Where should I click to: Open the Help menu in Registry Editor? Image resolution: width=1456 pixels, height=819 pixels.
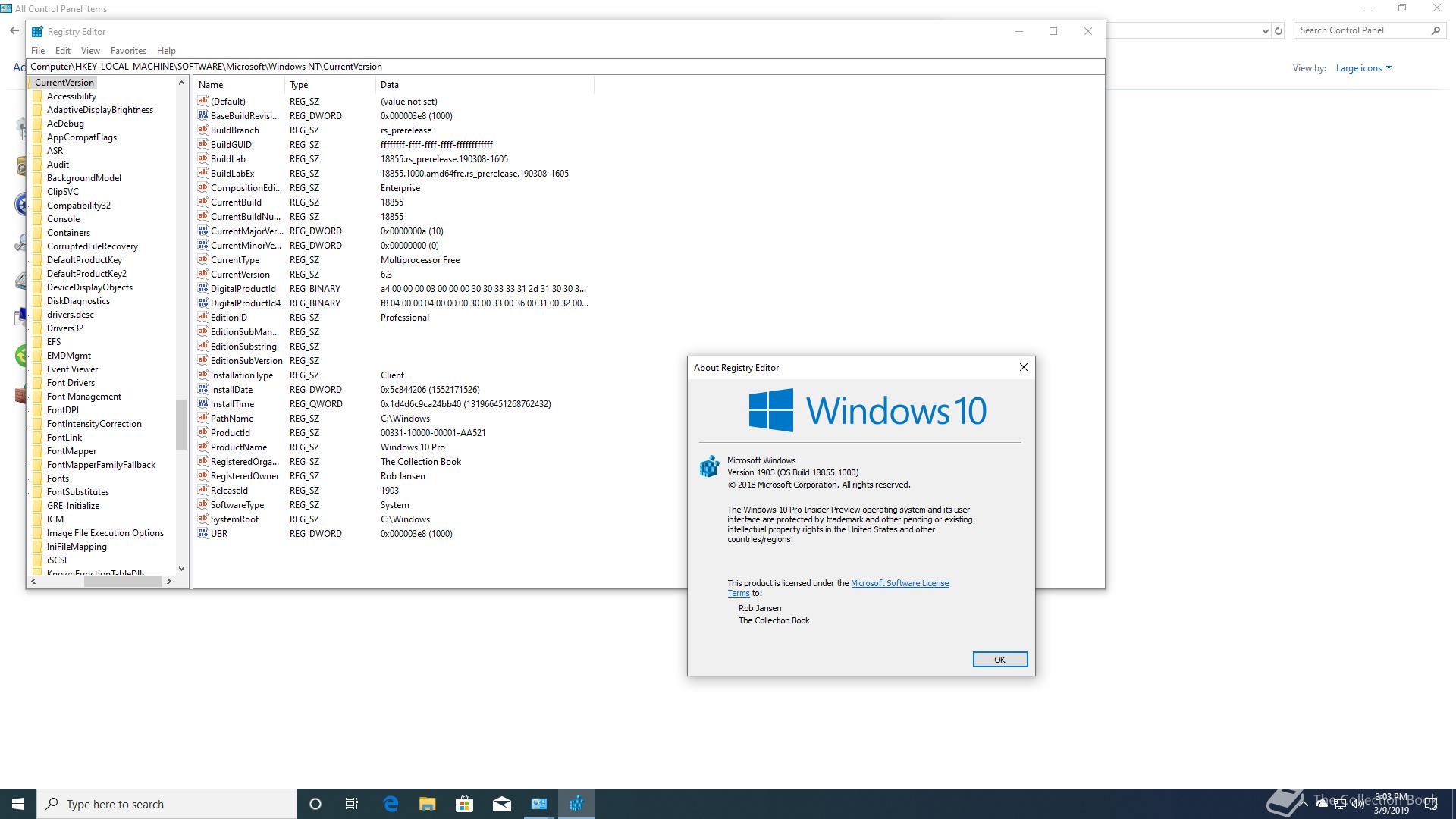(166, 51)
